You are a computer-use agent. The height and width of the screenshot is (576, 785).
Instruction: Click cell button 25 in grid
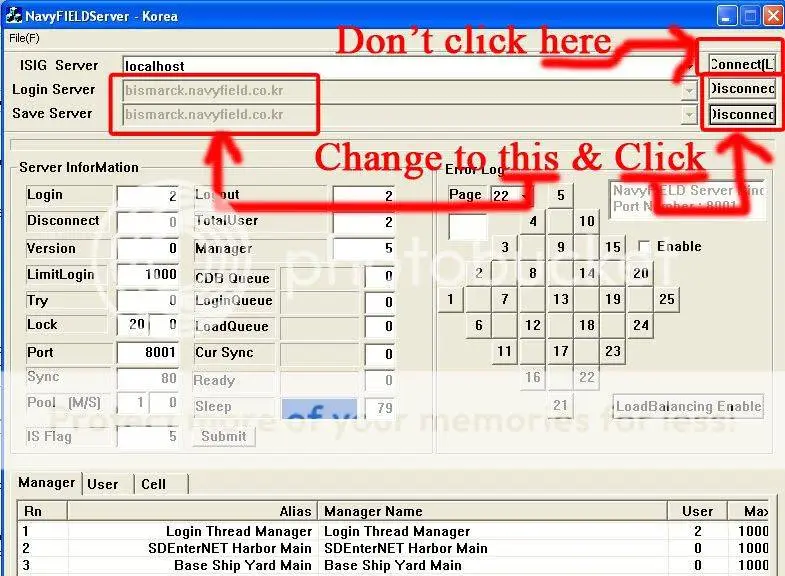pos(667,299)
